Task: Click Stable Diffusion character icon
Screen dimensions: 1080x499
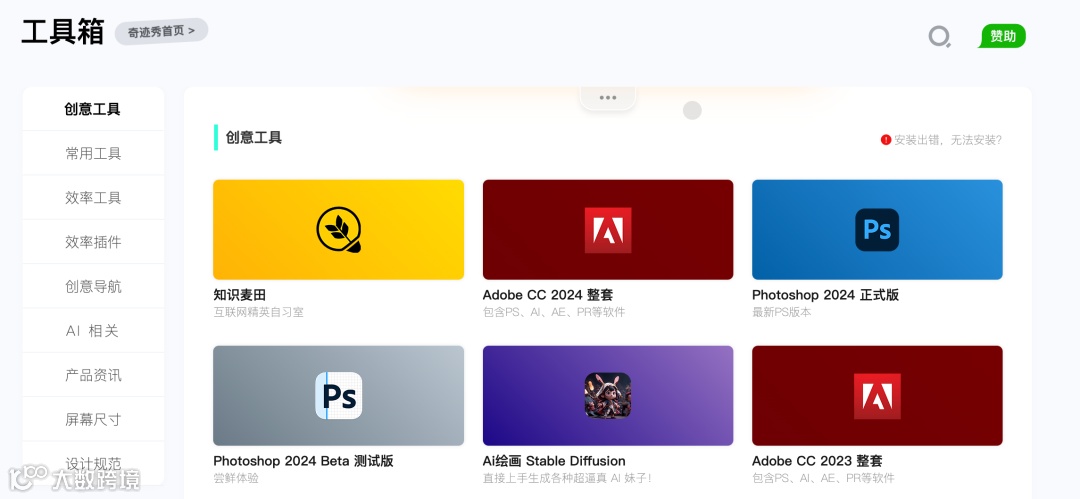Action: pyautogui.click(x=608, y=396)
